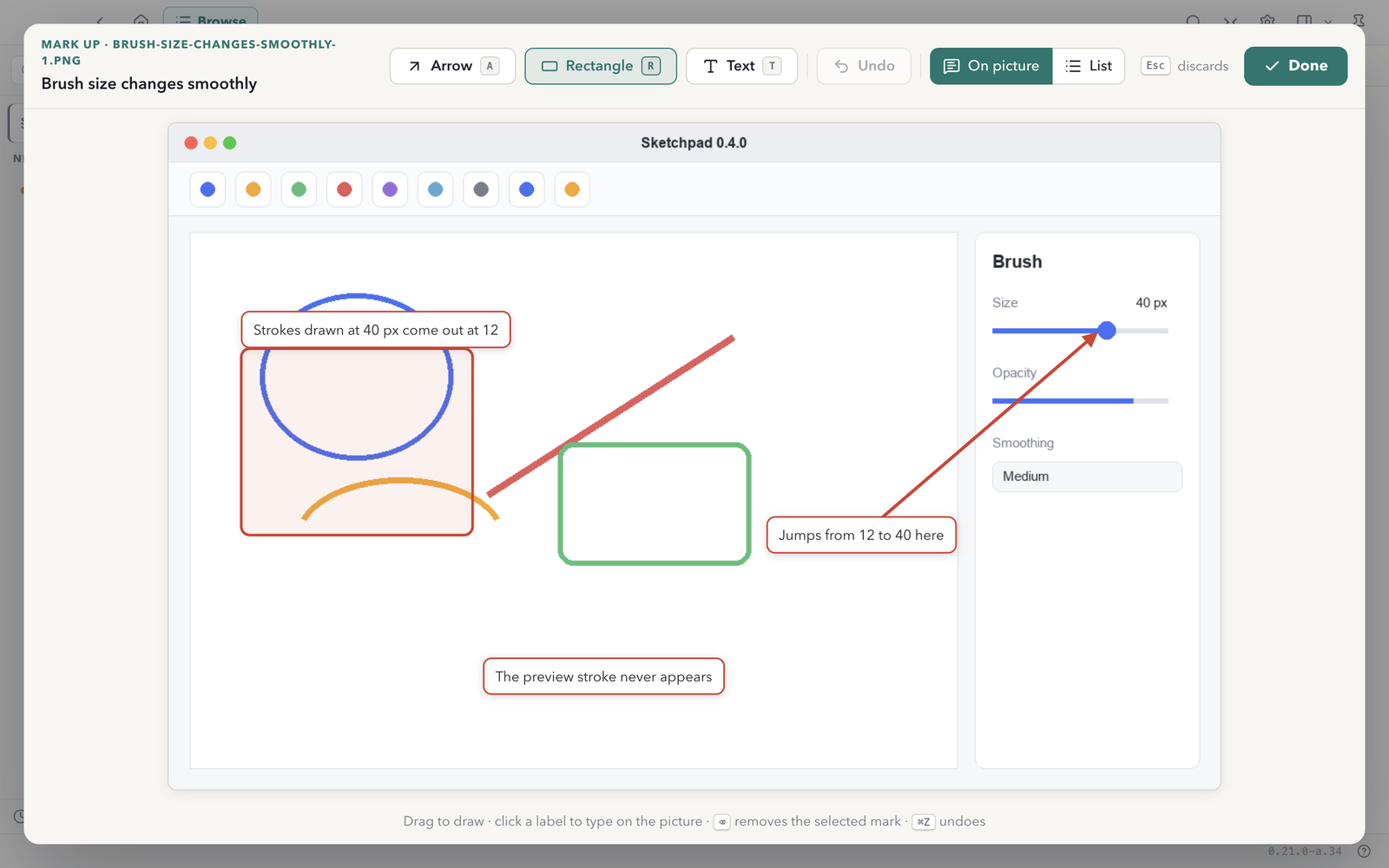Pick the green color swatch in Sketchpad

tap(299, 189)
